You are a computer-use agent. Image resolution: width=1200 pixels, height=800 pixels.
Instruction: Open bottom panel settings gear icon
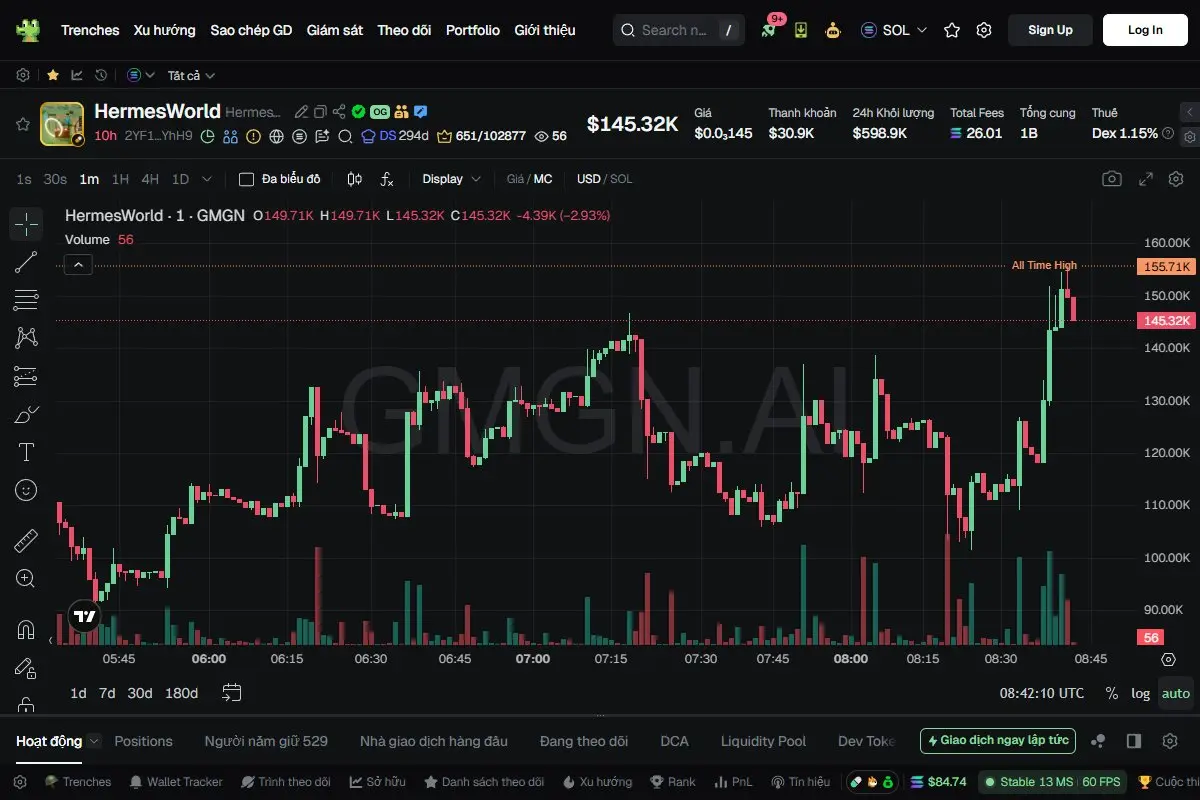(x=1170, y=741)
